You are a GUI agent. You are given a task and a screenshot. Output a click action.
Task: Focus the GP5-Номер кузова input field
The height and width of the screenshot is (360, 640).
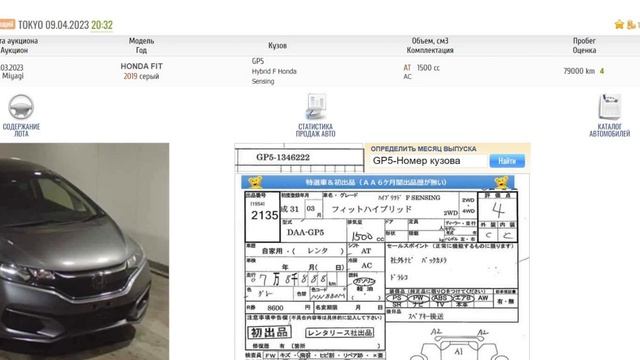tap(429, 161)
